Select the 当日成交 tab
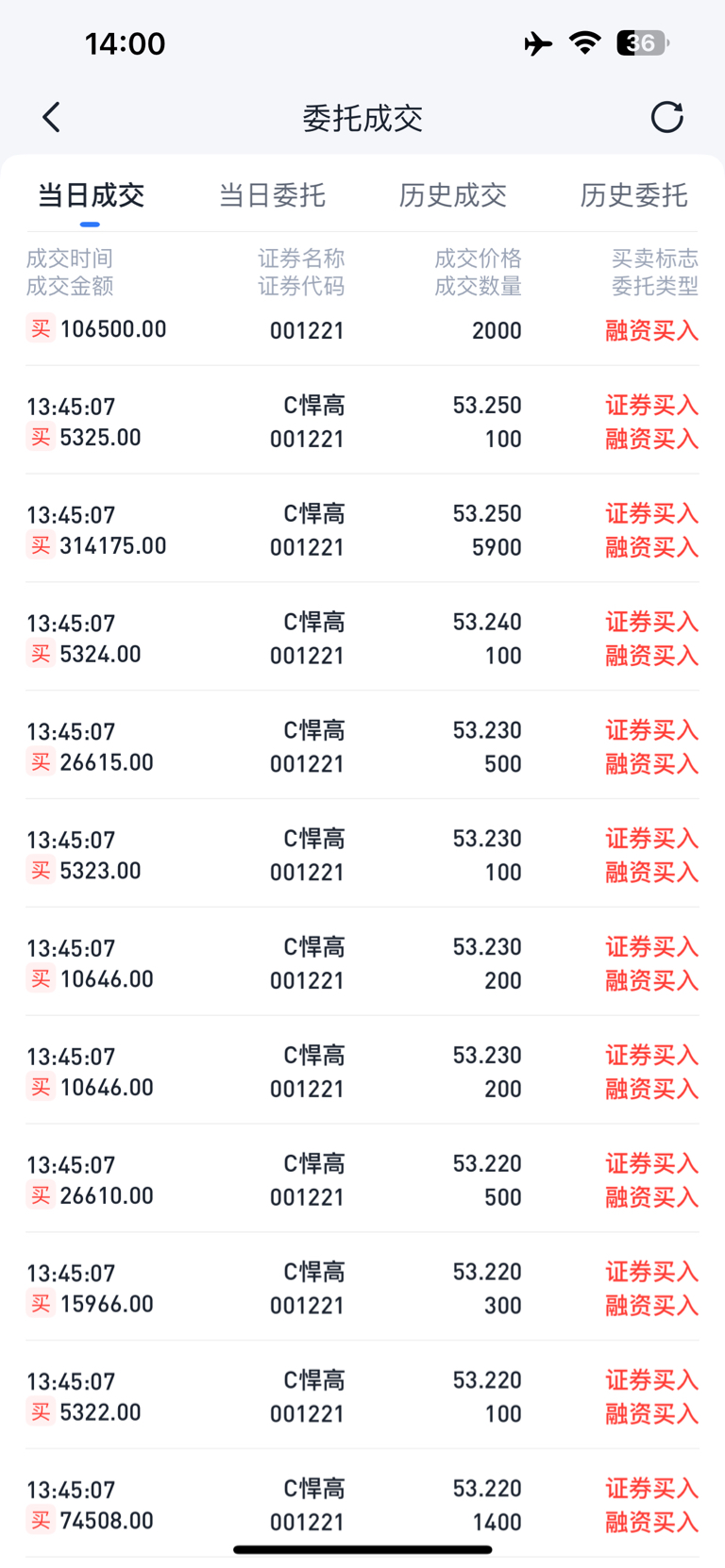 (x=91, y=195)
